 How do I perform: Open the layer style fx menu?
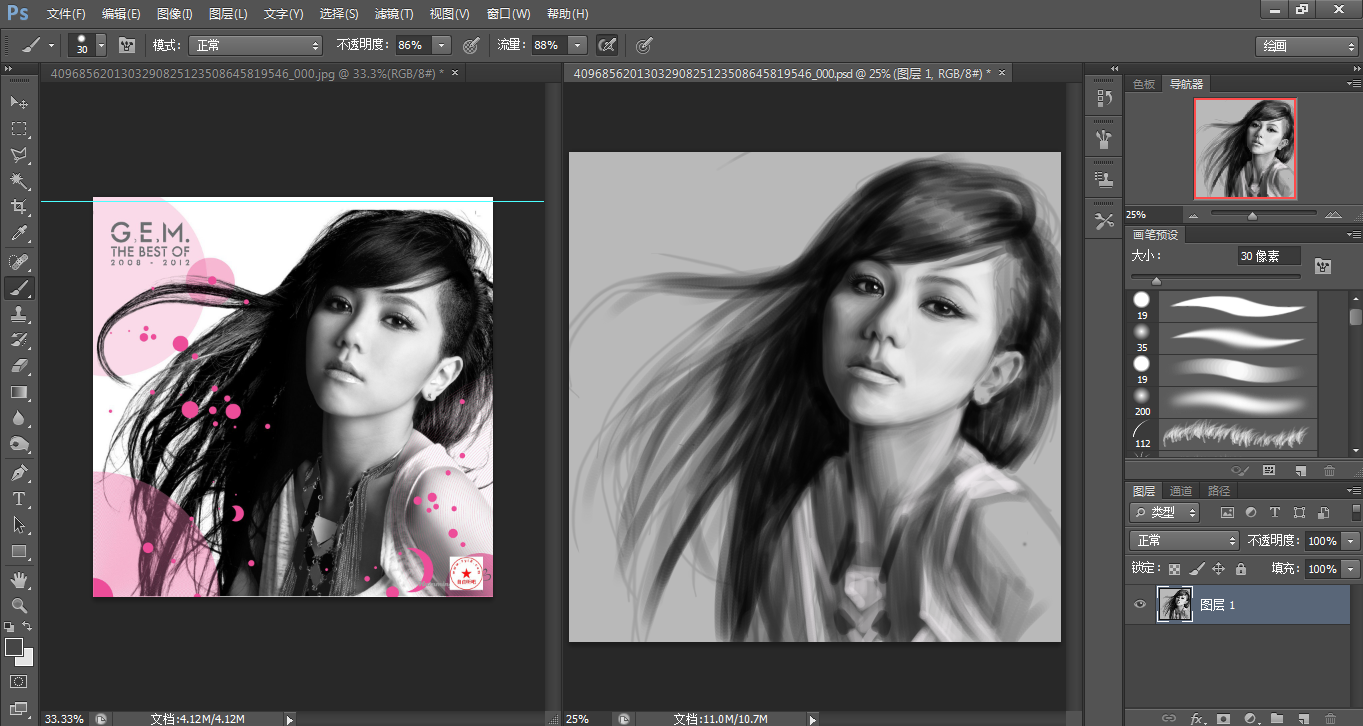coord(1197,718)
